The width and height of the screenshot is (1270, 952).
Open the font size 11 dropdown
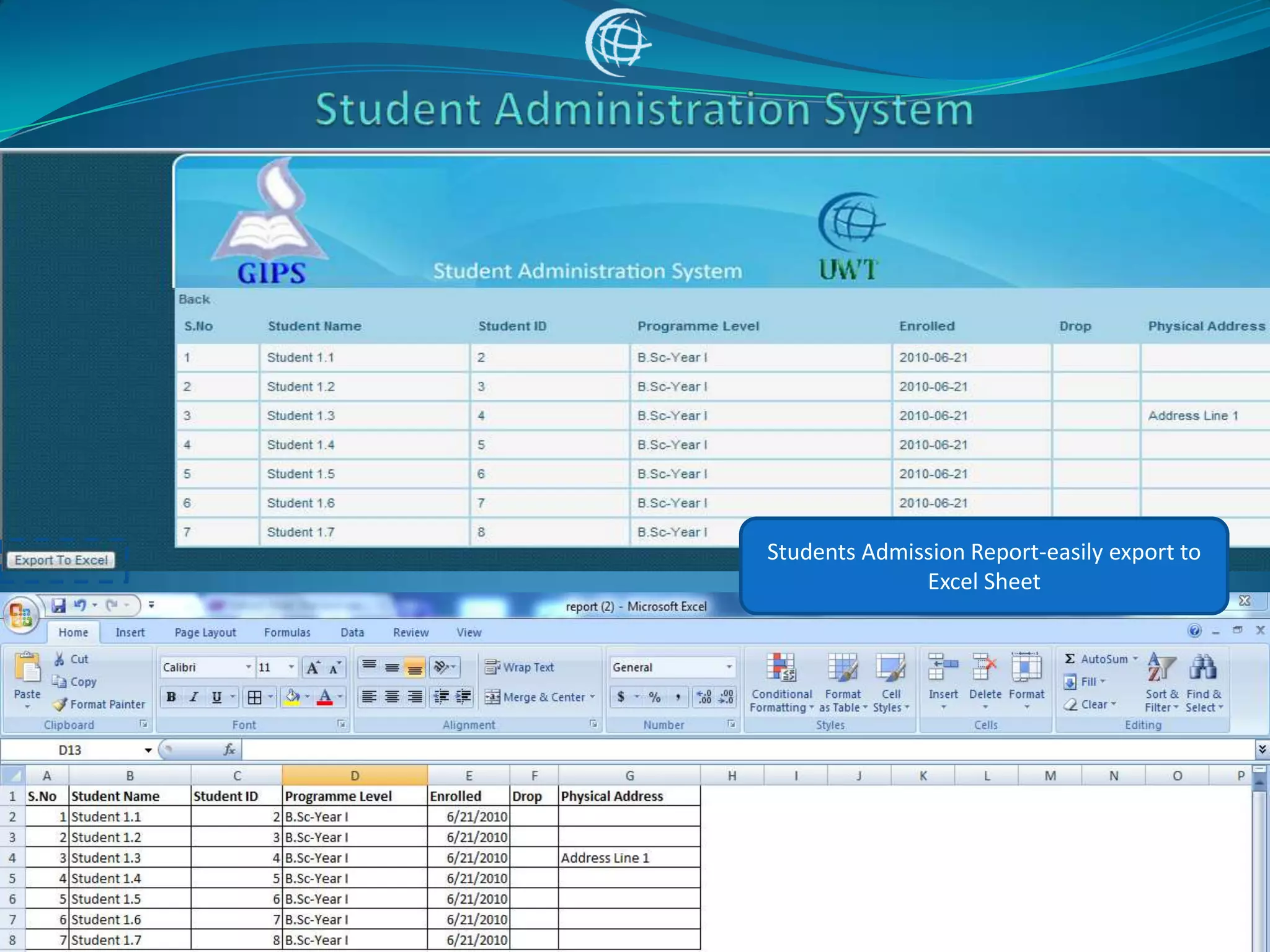(x=291, y=667)
